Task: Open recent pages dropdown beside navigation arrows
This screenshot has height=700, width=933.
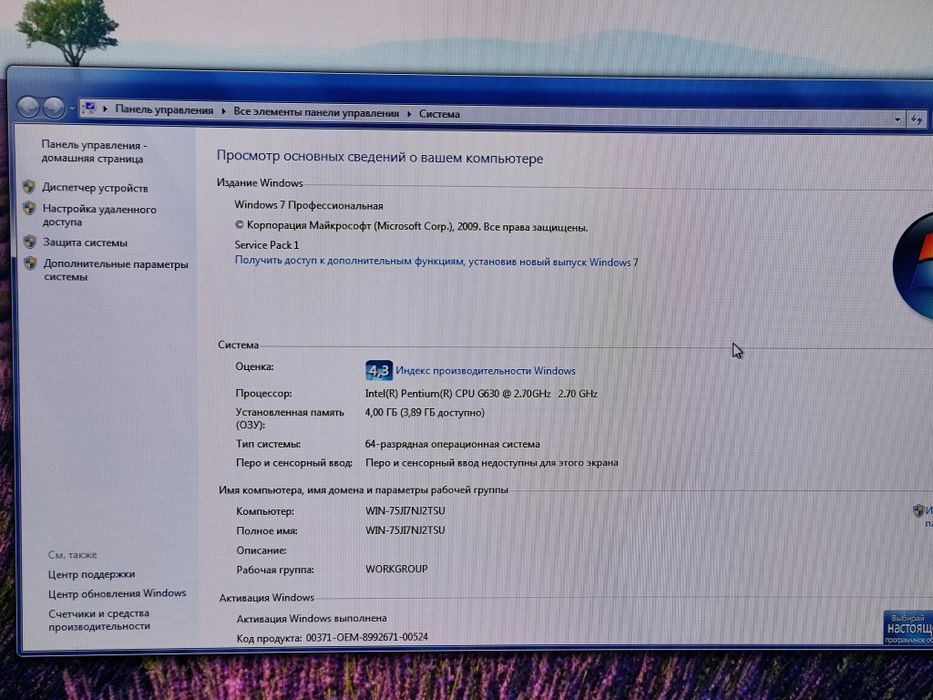Action: (71, 109)
